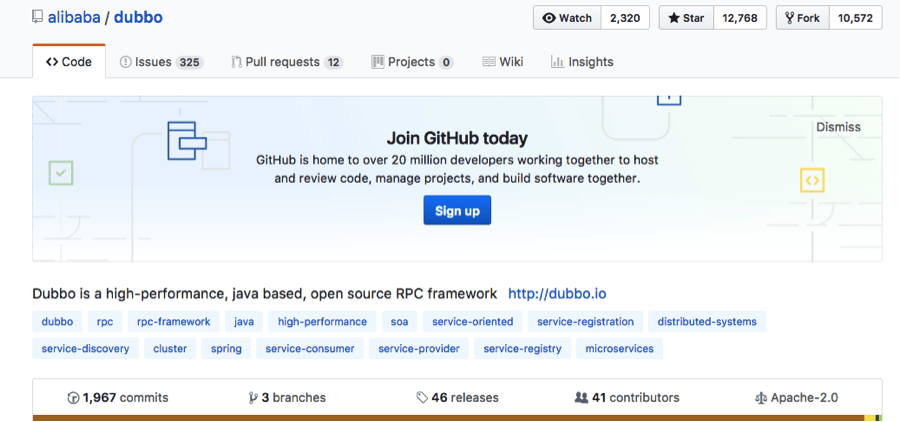900x422 pixels.
Task: Click the spring topic tag
Action: point(226,349)
